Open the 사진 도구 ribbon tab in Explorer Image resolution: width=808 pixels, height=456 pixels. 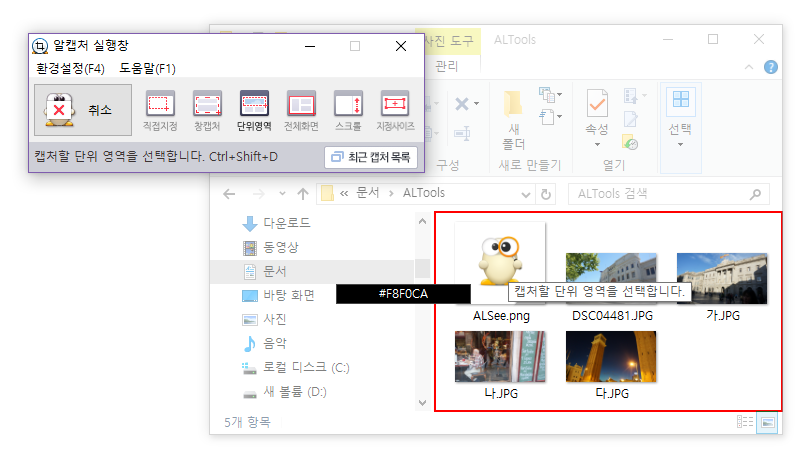coord(448,41)
